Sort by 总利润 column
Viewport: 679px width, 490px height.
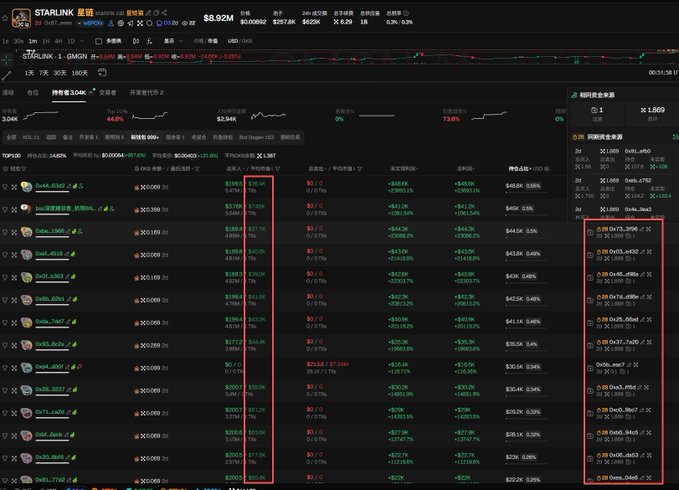[x=465, y=168]
